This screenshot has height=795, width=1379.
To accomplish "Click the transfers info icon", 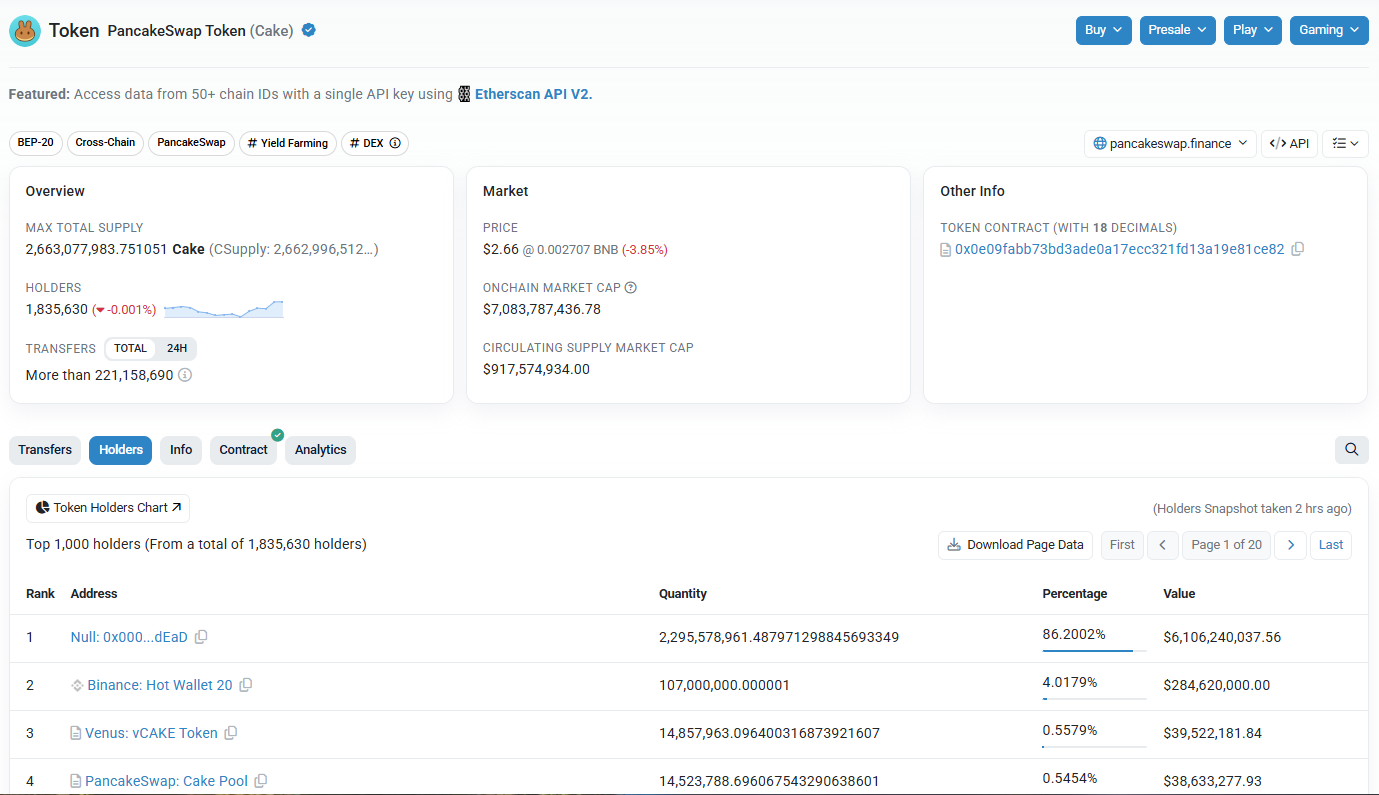I will tap(185, 375).
